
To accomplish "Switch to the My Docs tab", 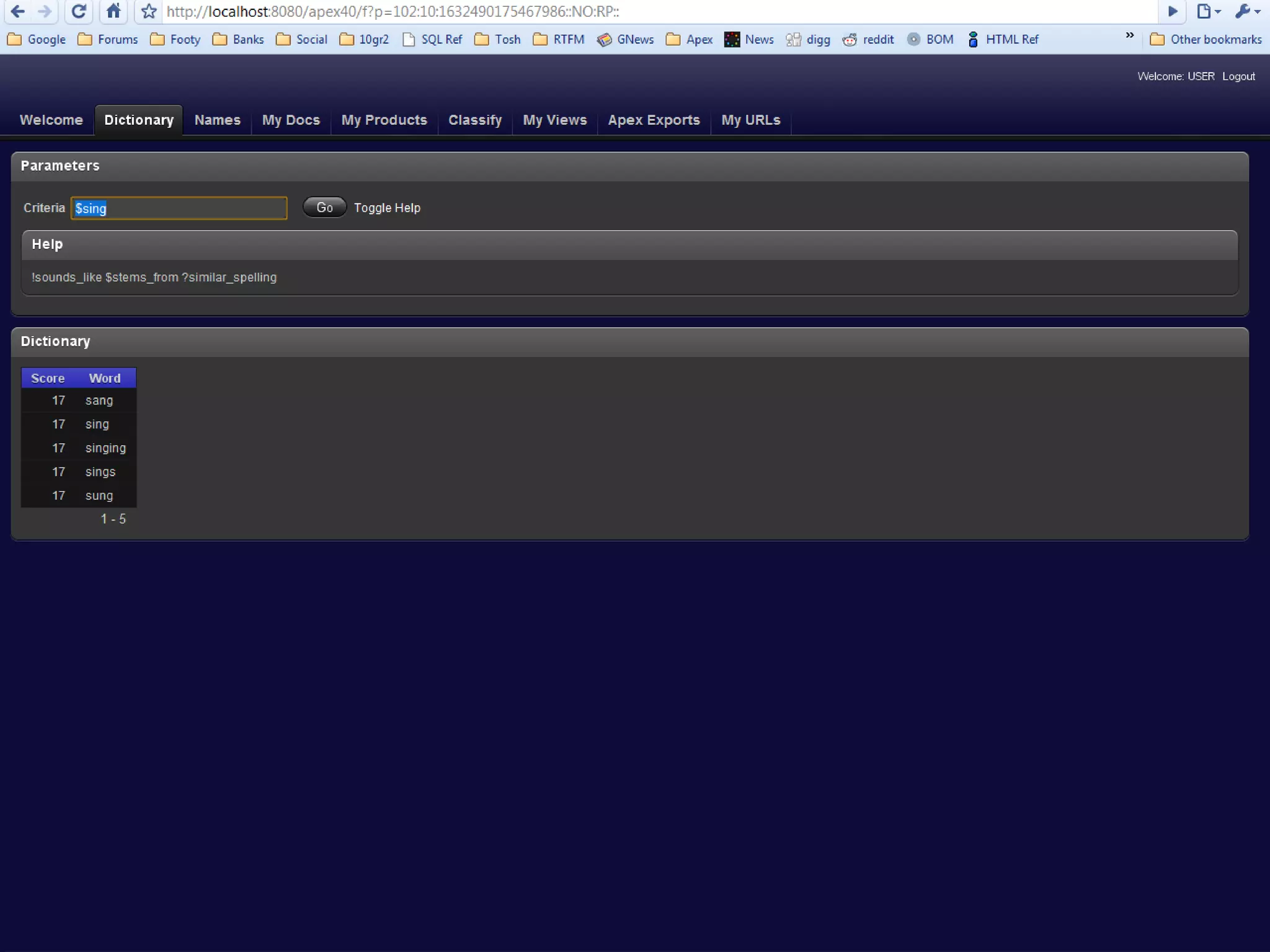I will (291, 120).
